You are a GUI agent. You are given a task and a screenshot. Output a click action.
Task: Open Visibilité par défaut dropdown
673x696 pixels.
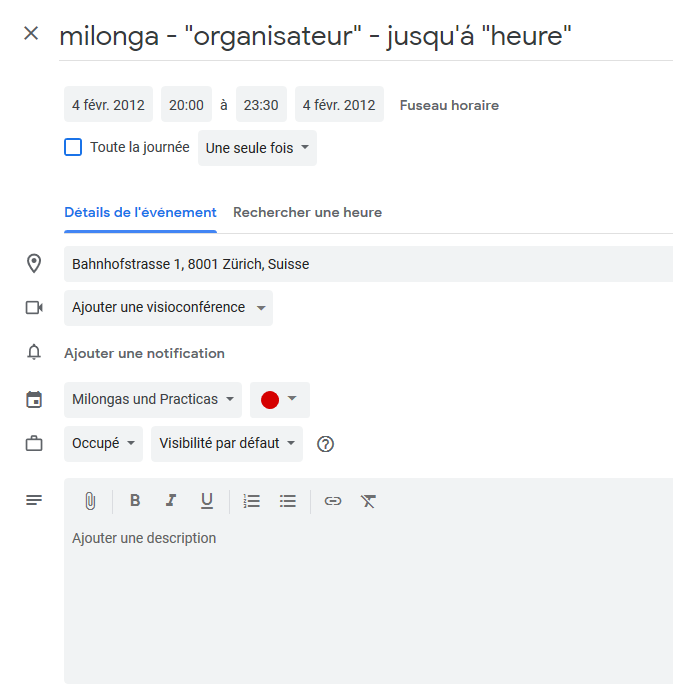point(227,443)
